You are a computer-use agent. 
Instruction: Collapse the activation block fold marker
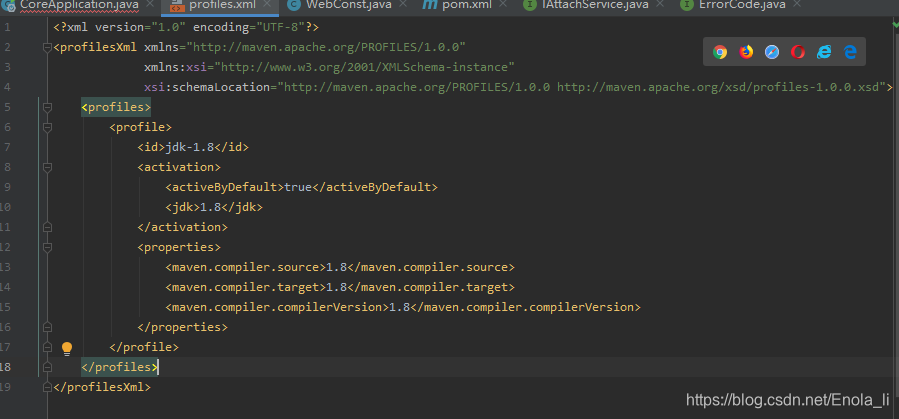(48, 167)
